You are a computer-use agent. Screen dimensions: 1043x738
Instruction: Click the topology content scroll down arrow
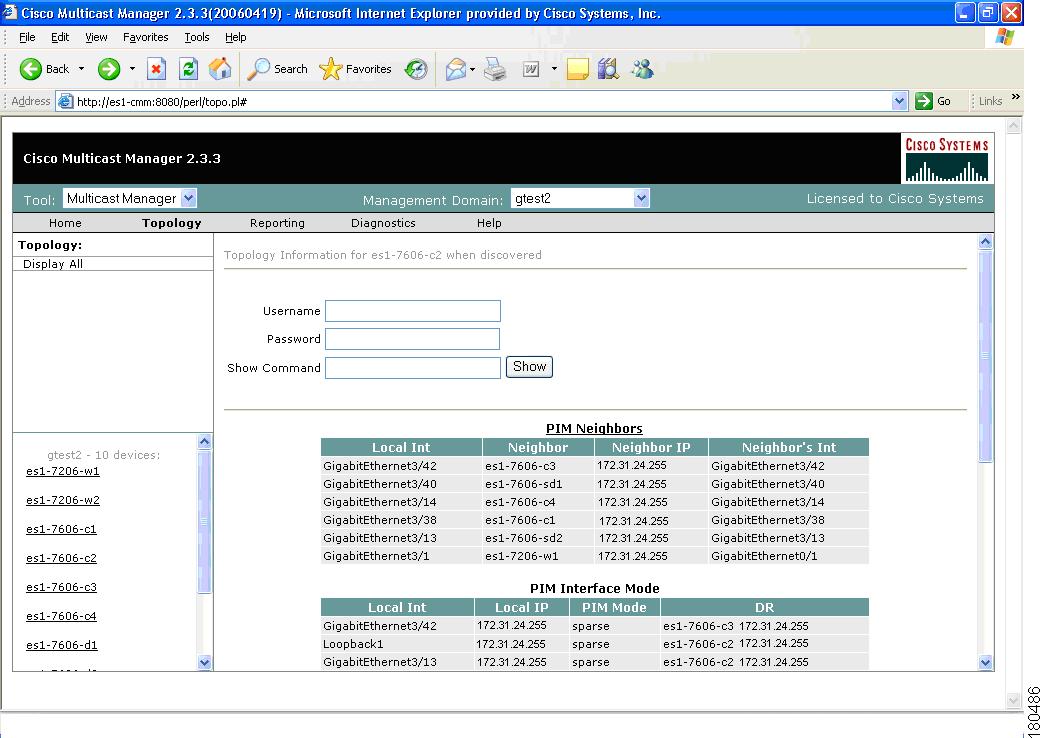986,662
